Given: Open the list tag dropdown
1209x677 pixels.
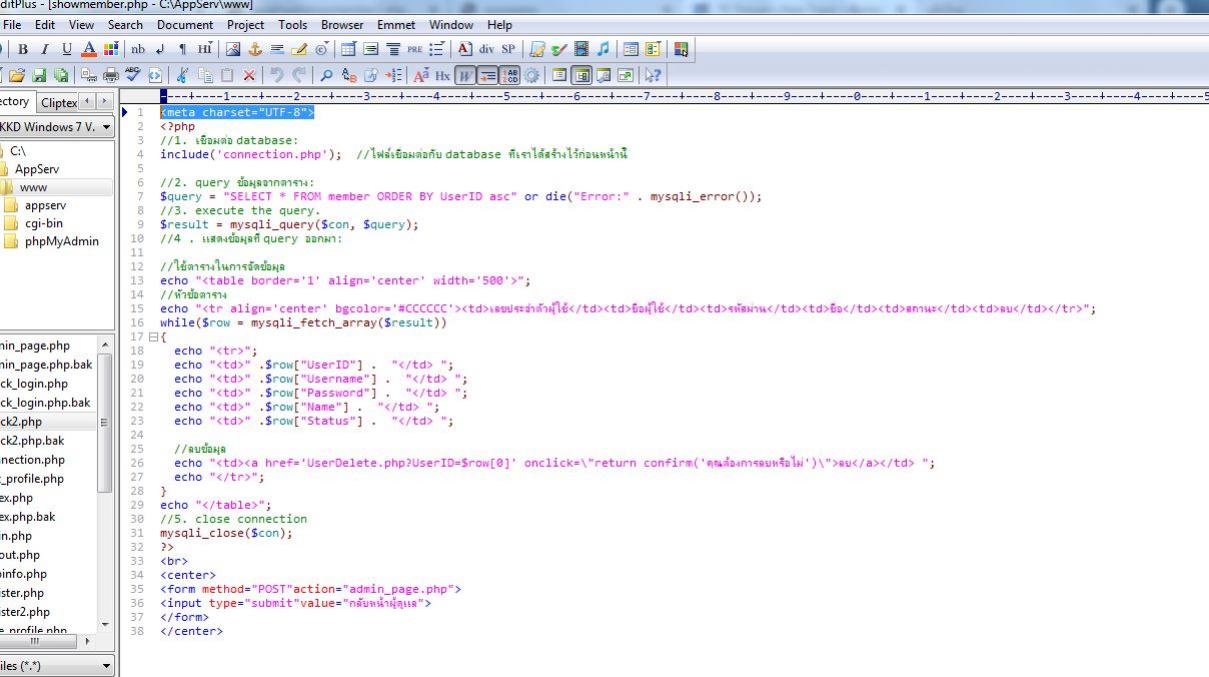Looking at the screenshot, I should click(x=437, y=49).
